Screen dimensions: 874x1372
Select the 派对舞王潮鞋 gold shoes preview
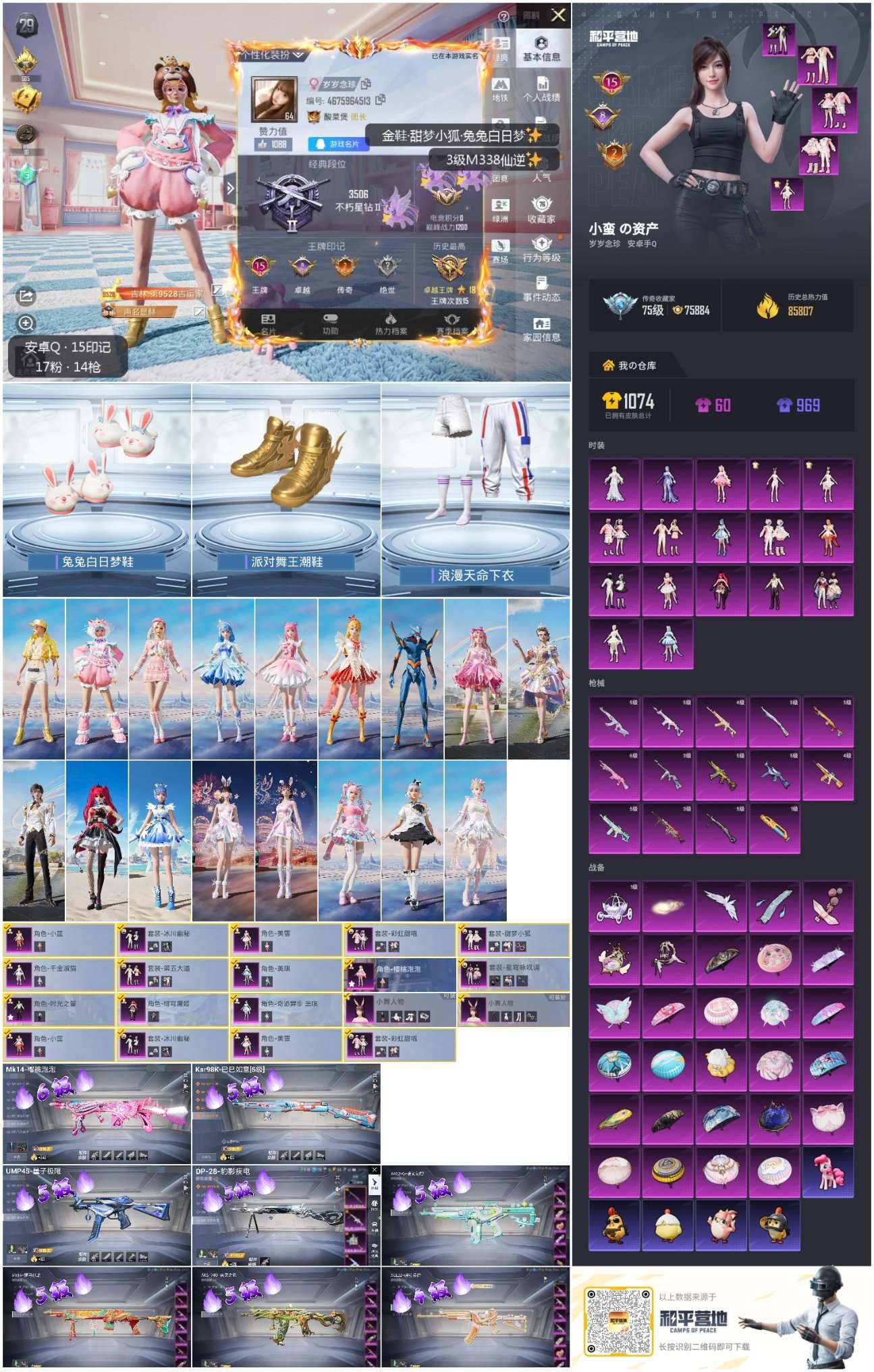pyautogui.click(x=286, y=490)
